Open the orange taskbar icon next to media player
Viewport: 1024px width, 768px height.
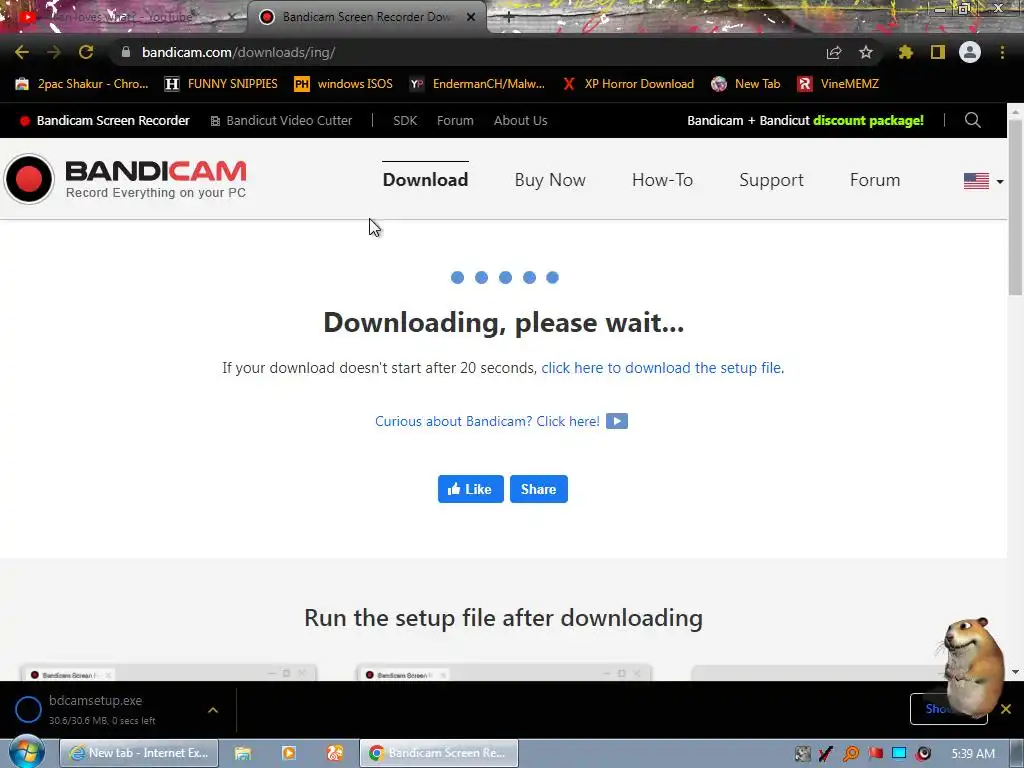[335, 753]
